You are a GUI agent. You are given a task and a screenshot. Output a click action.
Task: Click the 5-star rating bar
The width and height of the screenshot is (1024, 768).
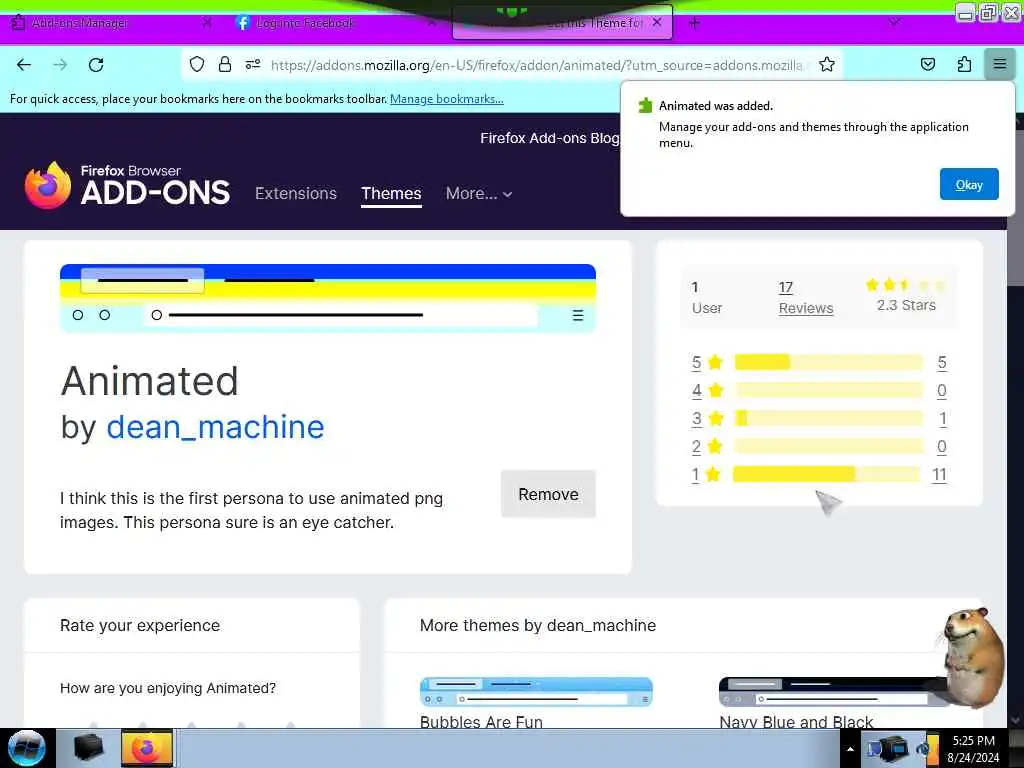tap(828, 362)
